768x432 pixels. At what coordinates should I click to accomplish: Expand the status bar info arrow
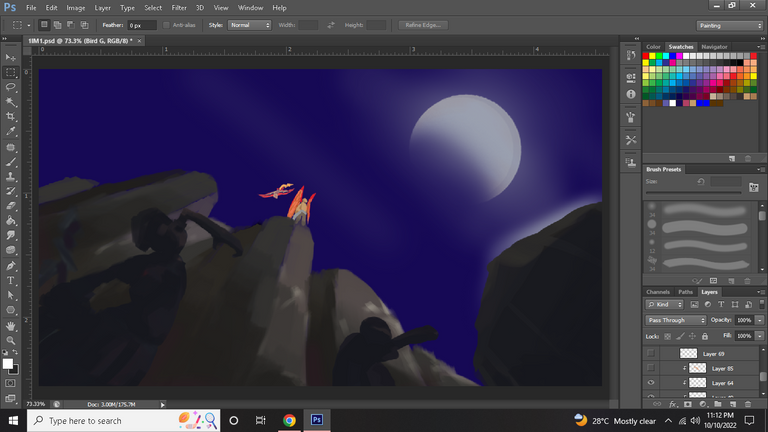point(163,404)
